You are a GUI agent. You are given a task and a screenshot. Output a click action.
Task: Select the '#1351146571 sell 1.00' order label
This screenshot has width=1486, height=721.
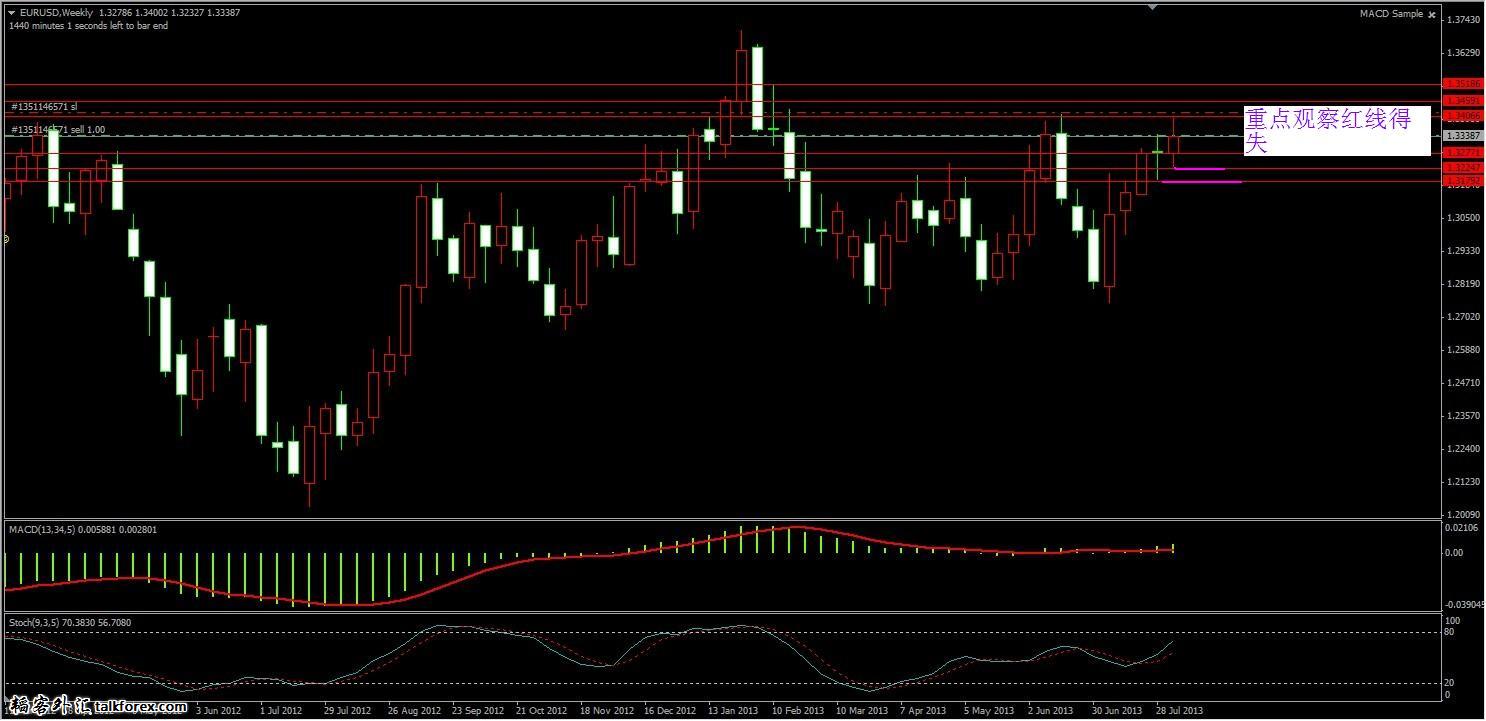58,130
